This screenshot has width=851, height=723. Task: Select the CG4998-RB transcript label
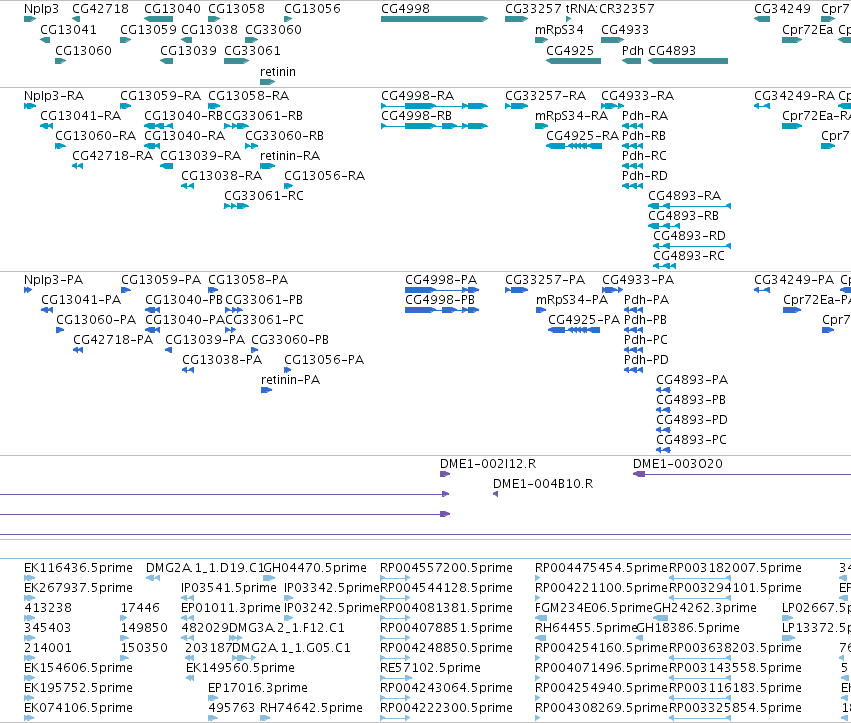[x=416, y=116]
